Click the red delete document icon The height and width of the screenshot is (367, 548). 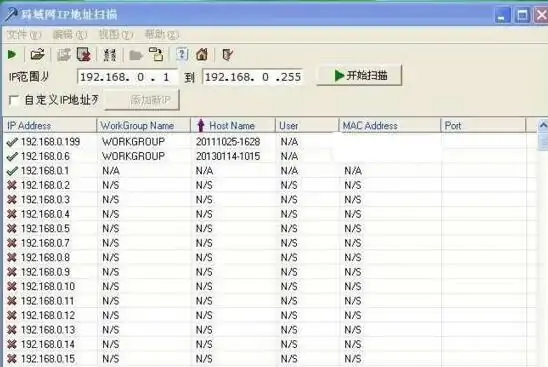click(84, 55)
